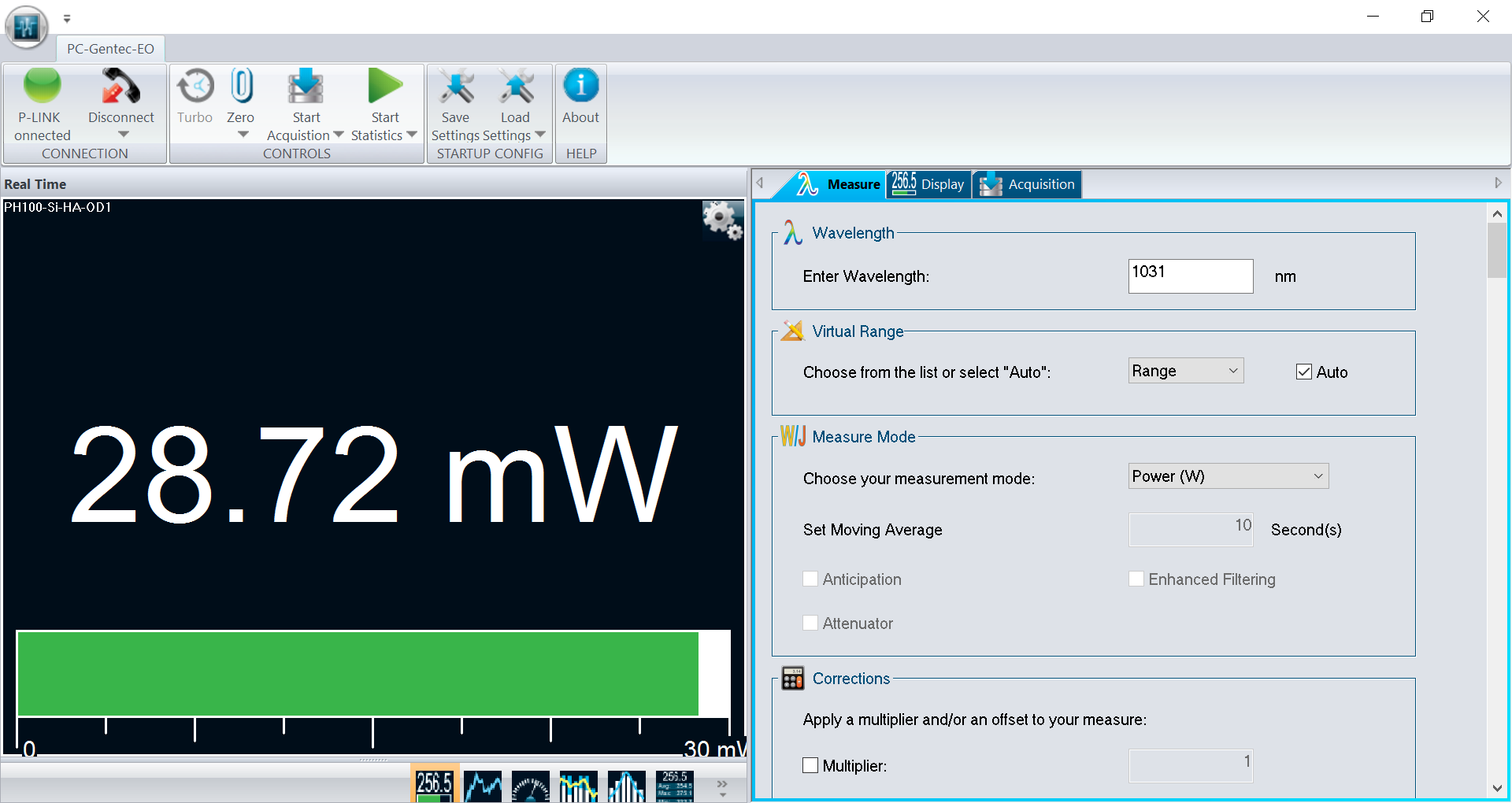Open the Acquisition tab
The image size is (1512, 803).
click(x=1028, y=184)
